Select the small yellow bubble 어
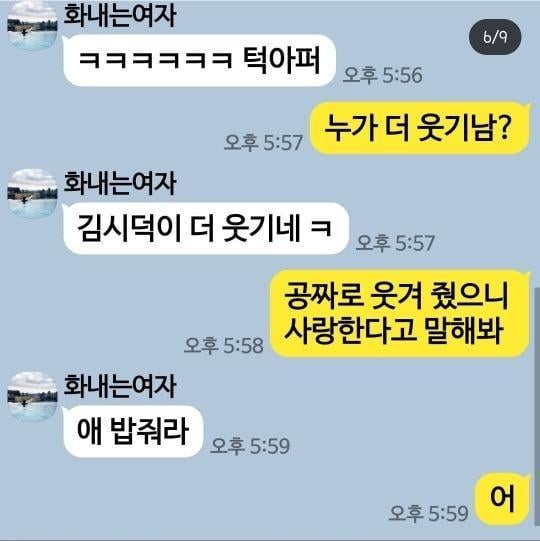 coord(502,499)
